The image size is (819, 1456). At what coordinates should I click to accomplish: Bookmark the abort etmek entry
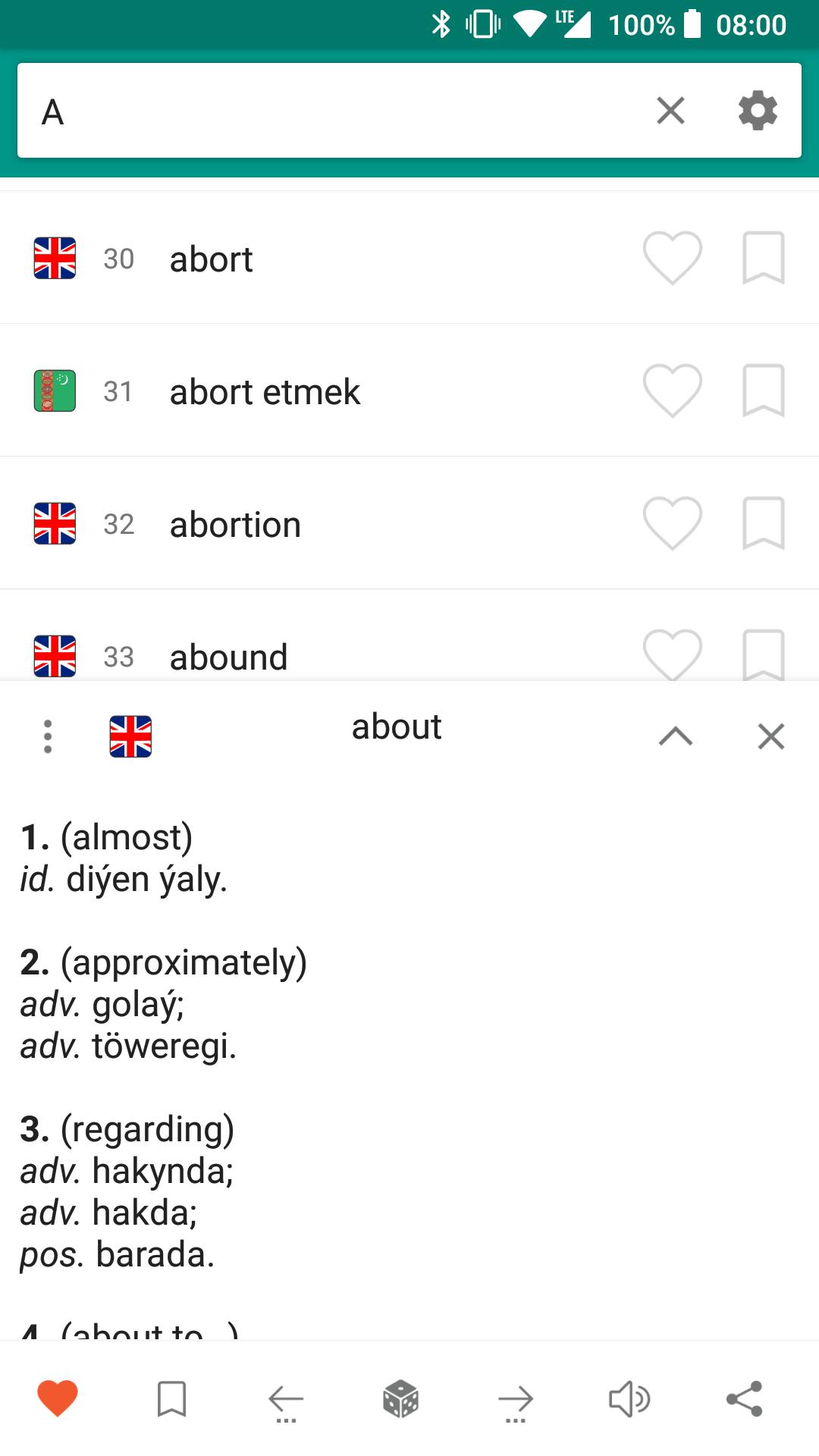point(763,391)
